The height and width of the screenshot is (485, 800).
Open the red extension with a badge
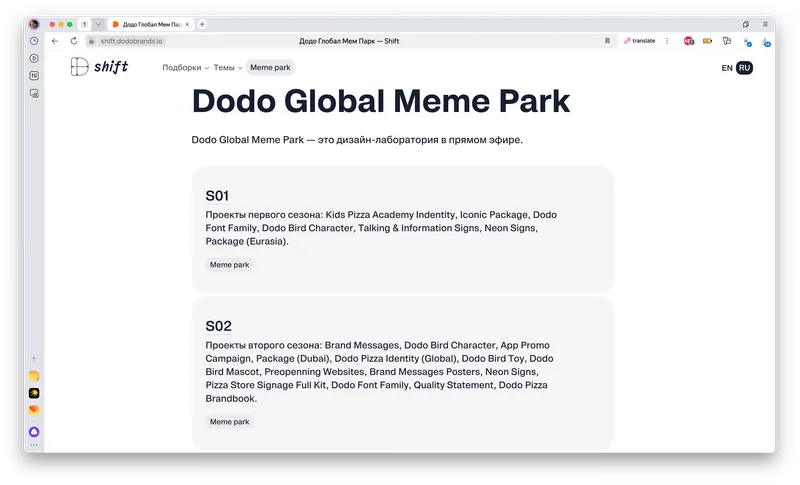click(x=689, y=41)
